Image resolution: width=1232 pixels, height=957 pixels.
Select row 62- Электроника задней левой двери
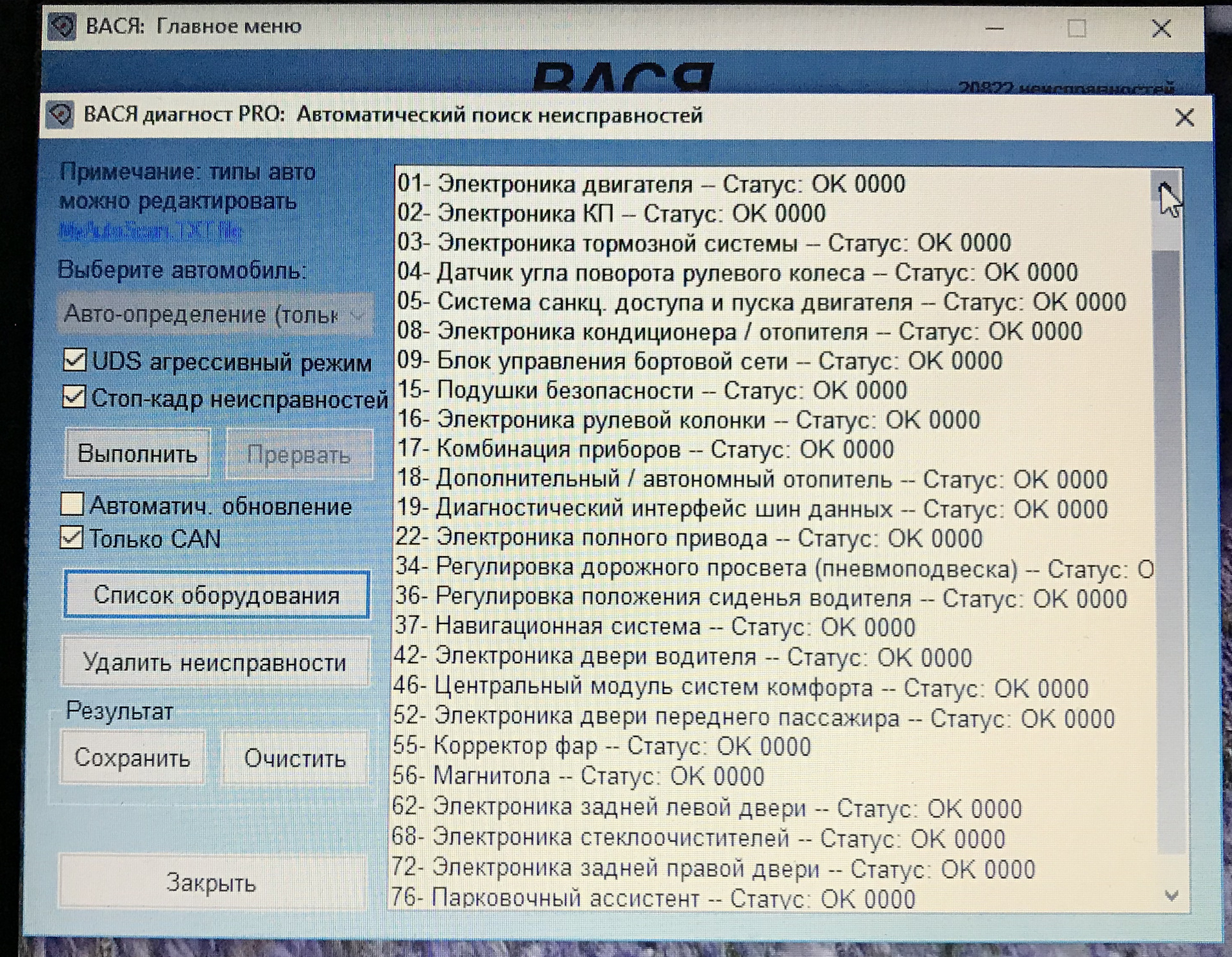tap(707, 808)
